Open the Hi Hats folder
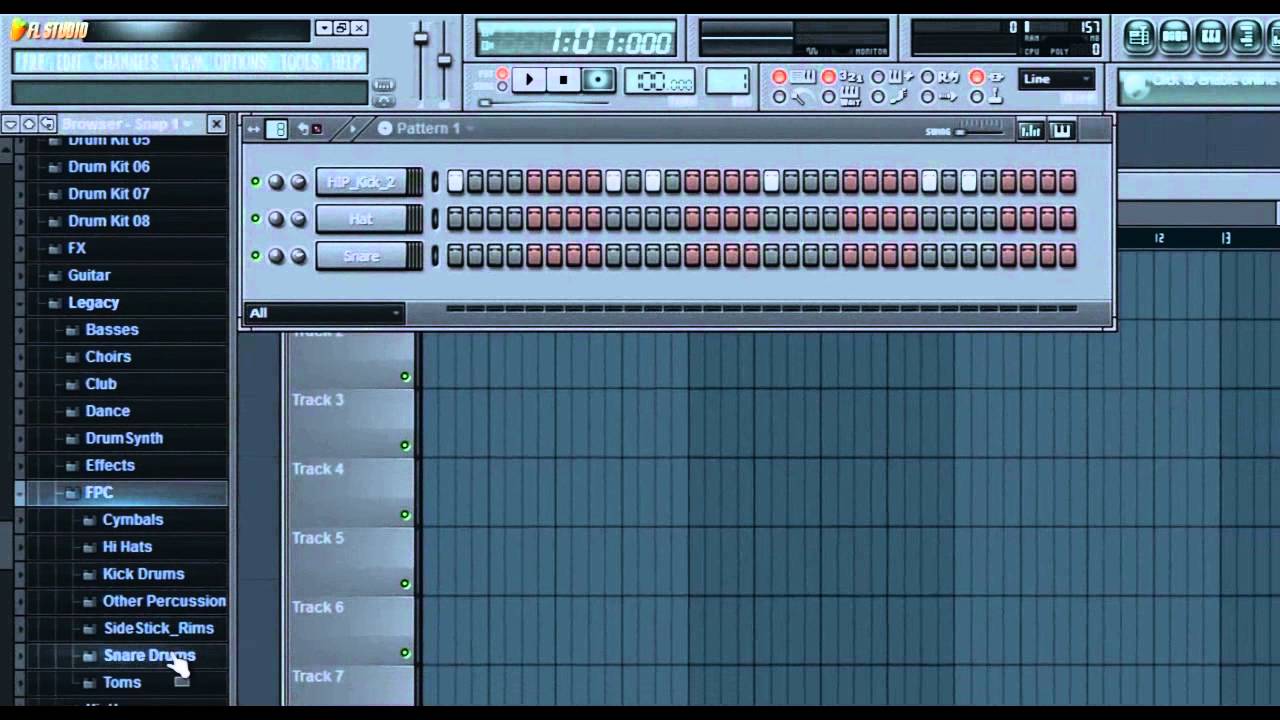This screenshot has width=1280, height=720. [x=127, y=546]
